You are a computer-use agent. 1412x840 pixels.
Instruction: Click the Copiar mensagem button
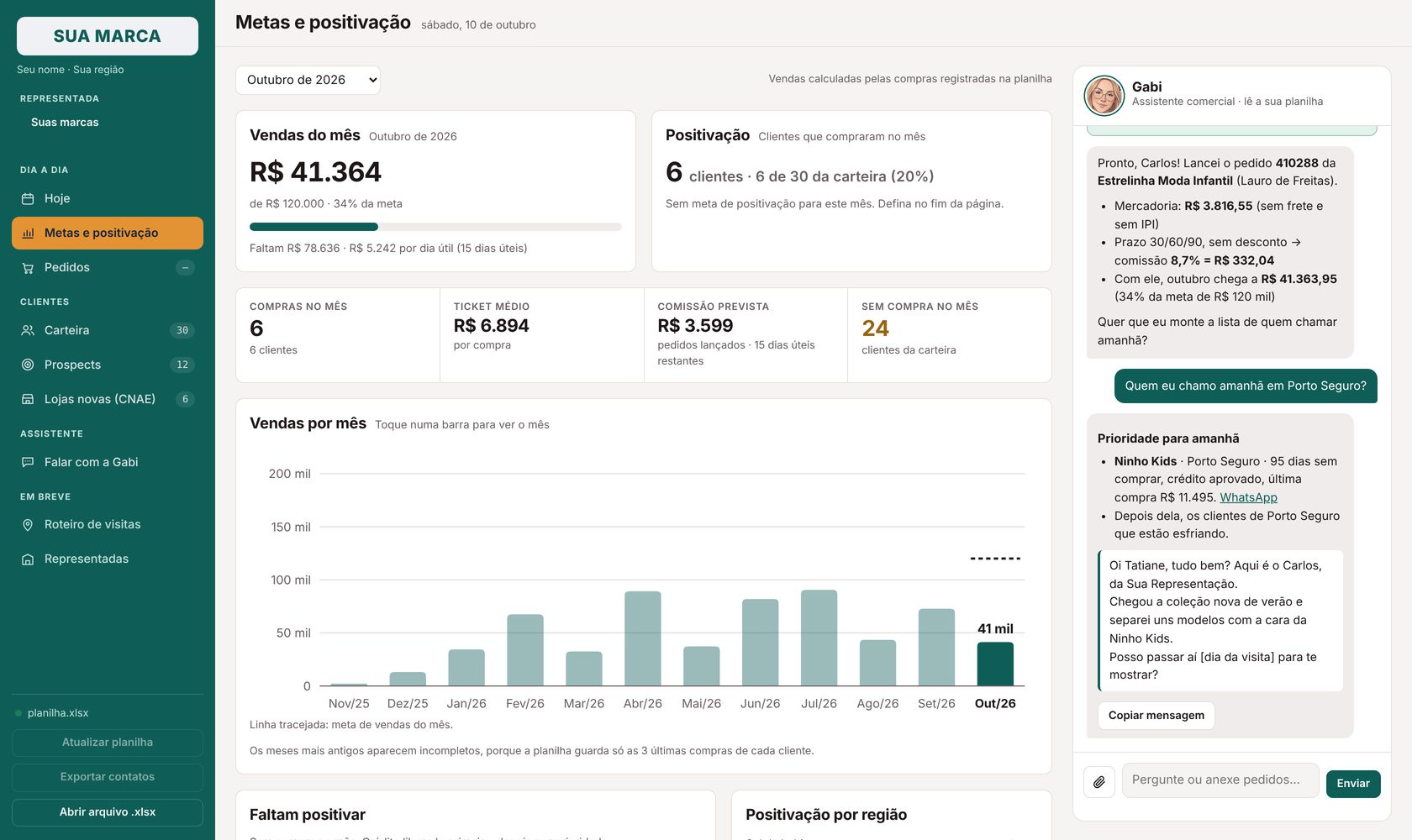click(1156, 716)
